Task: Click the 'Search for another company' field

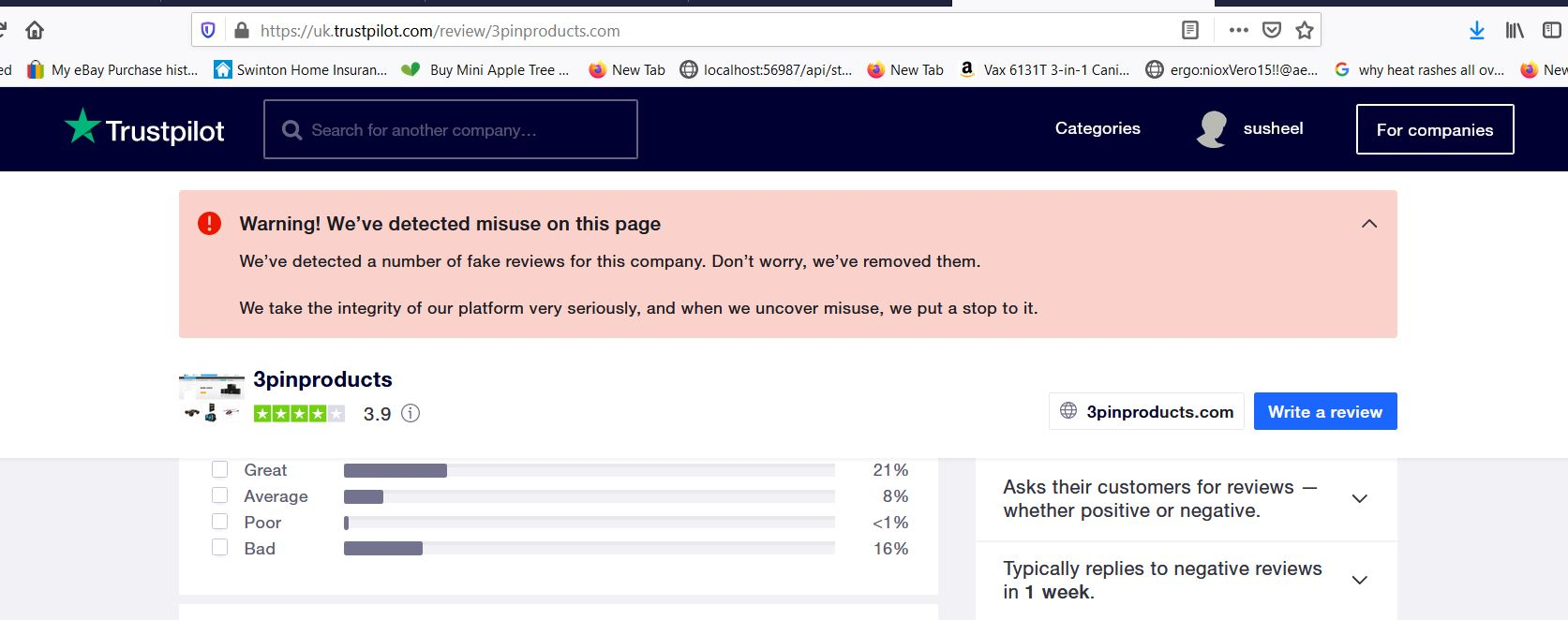Action: [x=451, y=130]
